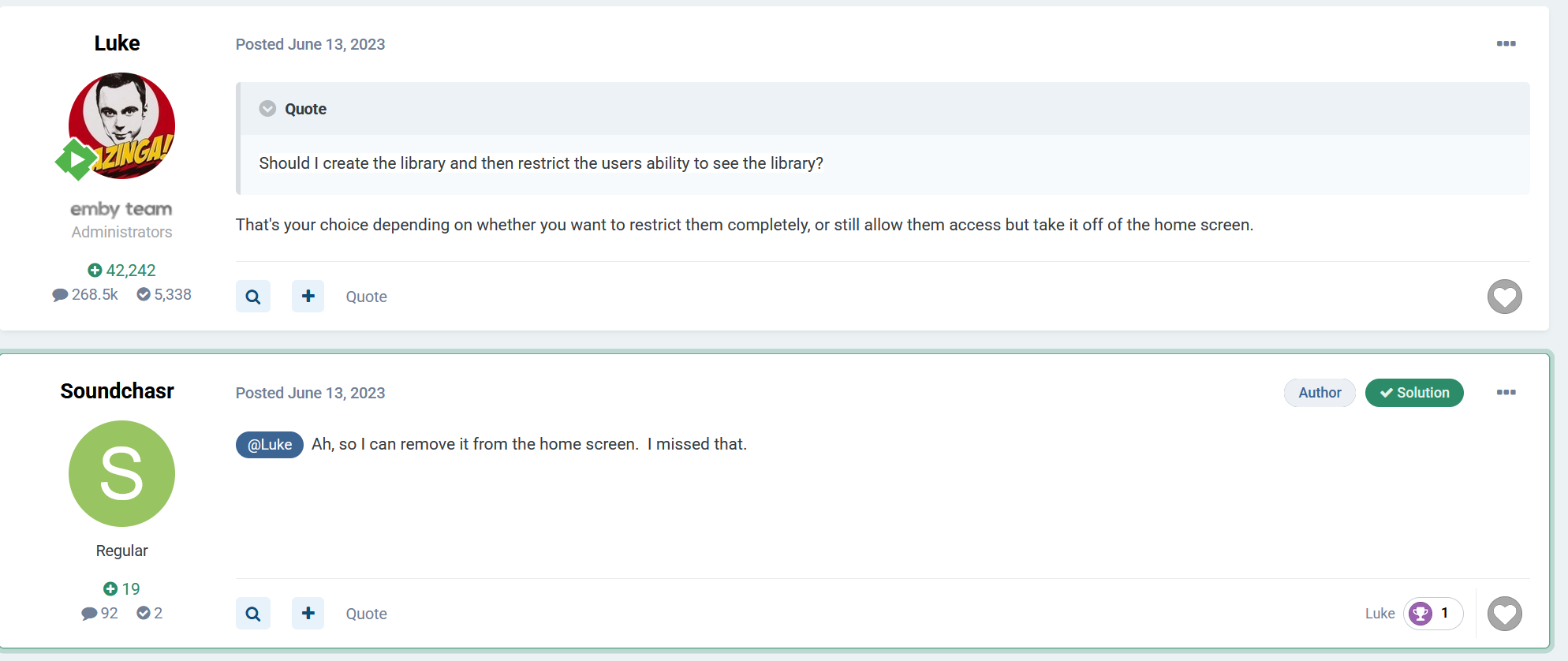
Task: Click the @Luke mention tag
Action: 270,445
